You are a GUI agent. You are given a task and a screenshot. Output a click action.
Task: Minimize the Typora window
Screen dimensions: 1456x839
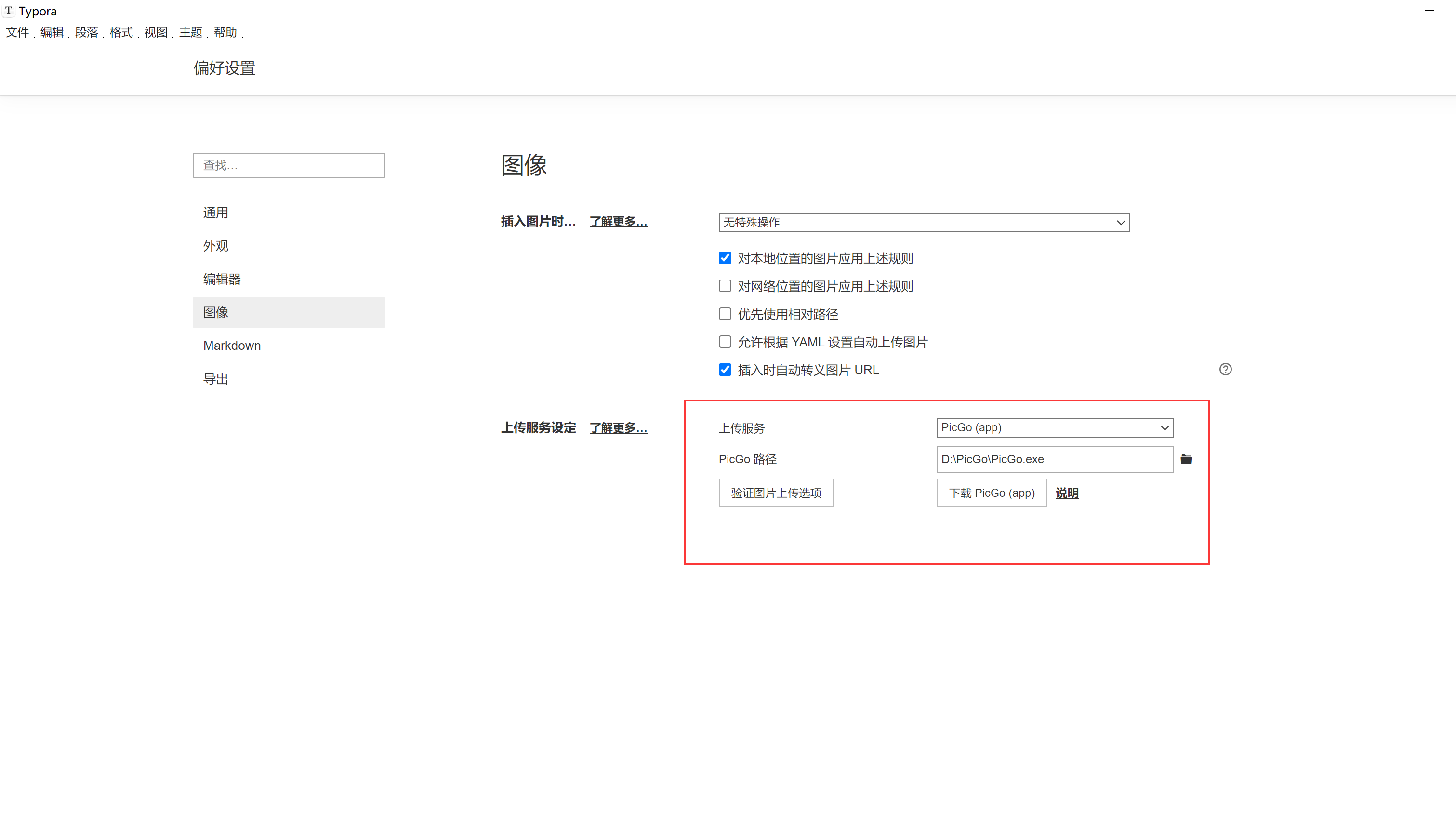pyautogui.click(x=1429, y=11)
